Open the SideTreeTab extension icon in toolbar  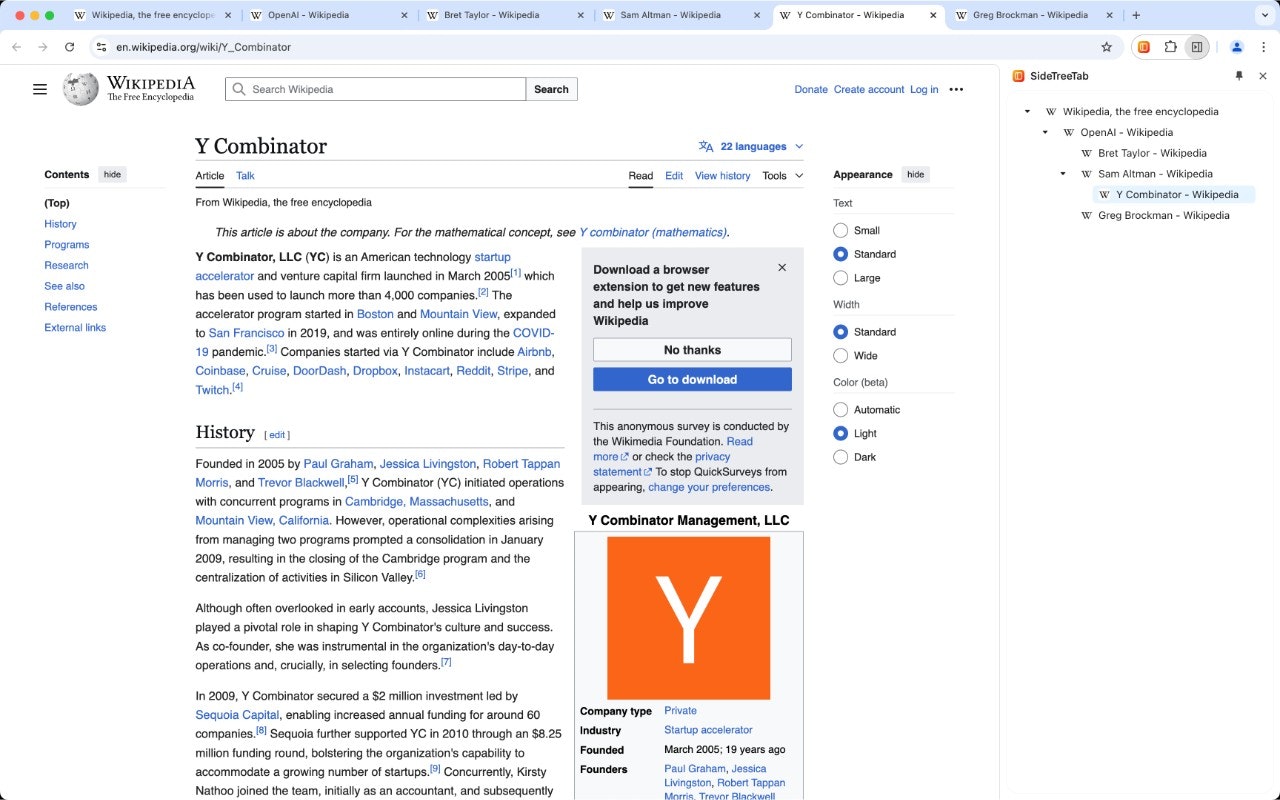pyautogui.click(x=1144, y=47)
